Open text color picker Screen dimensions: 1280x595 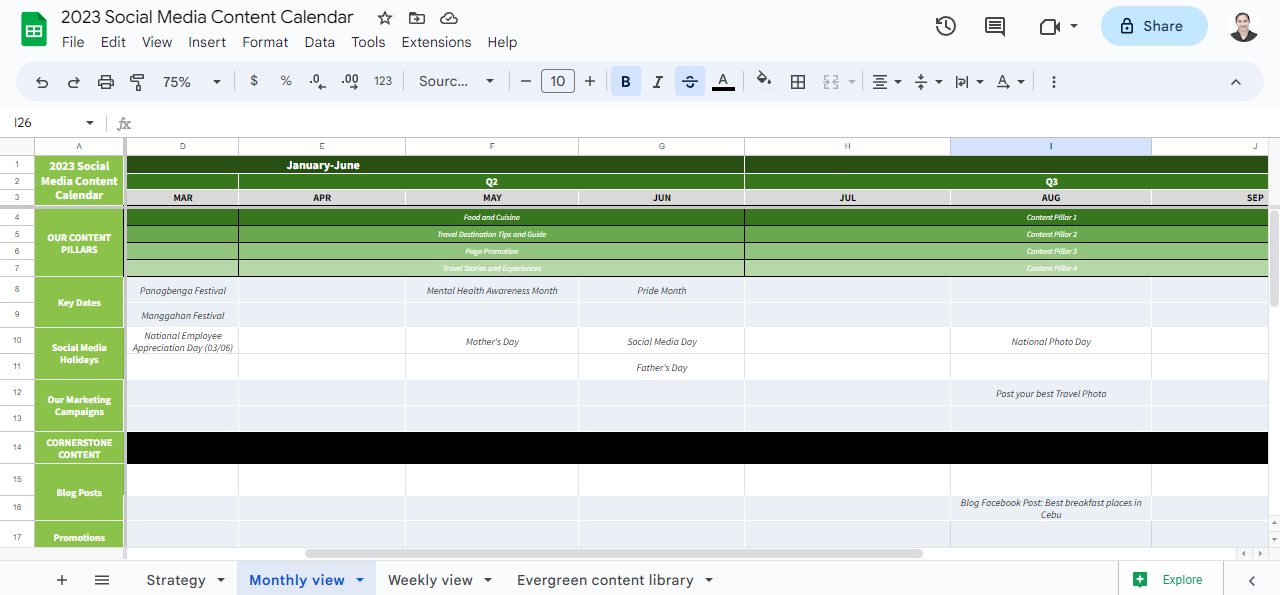click(x=723, y=82)
